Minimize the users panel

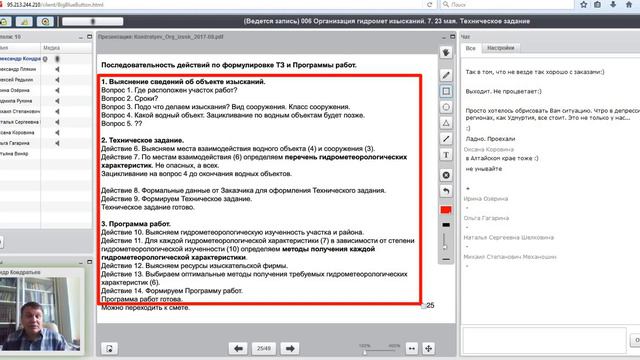(x=81, y=37)
